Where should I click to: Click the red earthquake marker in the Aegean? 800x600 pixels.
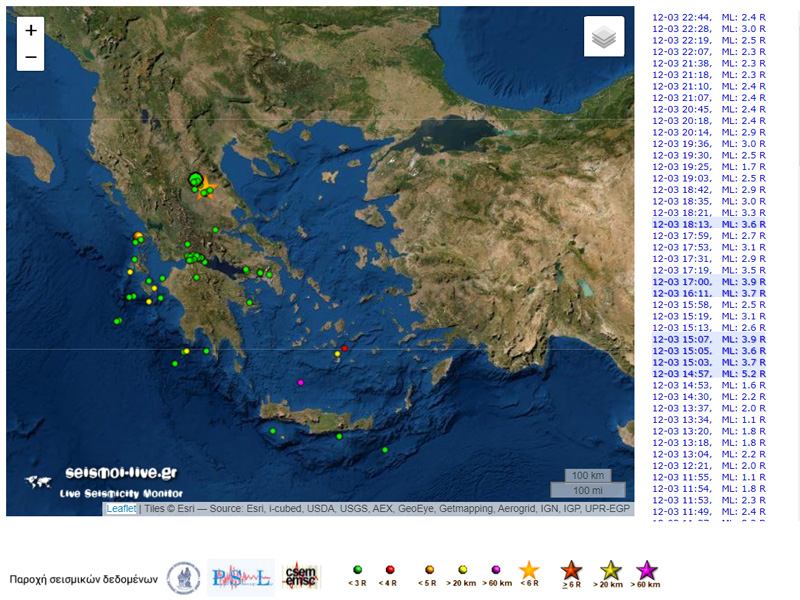coord(344,349)
